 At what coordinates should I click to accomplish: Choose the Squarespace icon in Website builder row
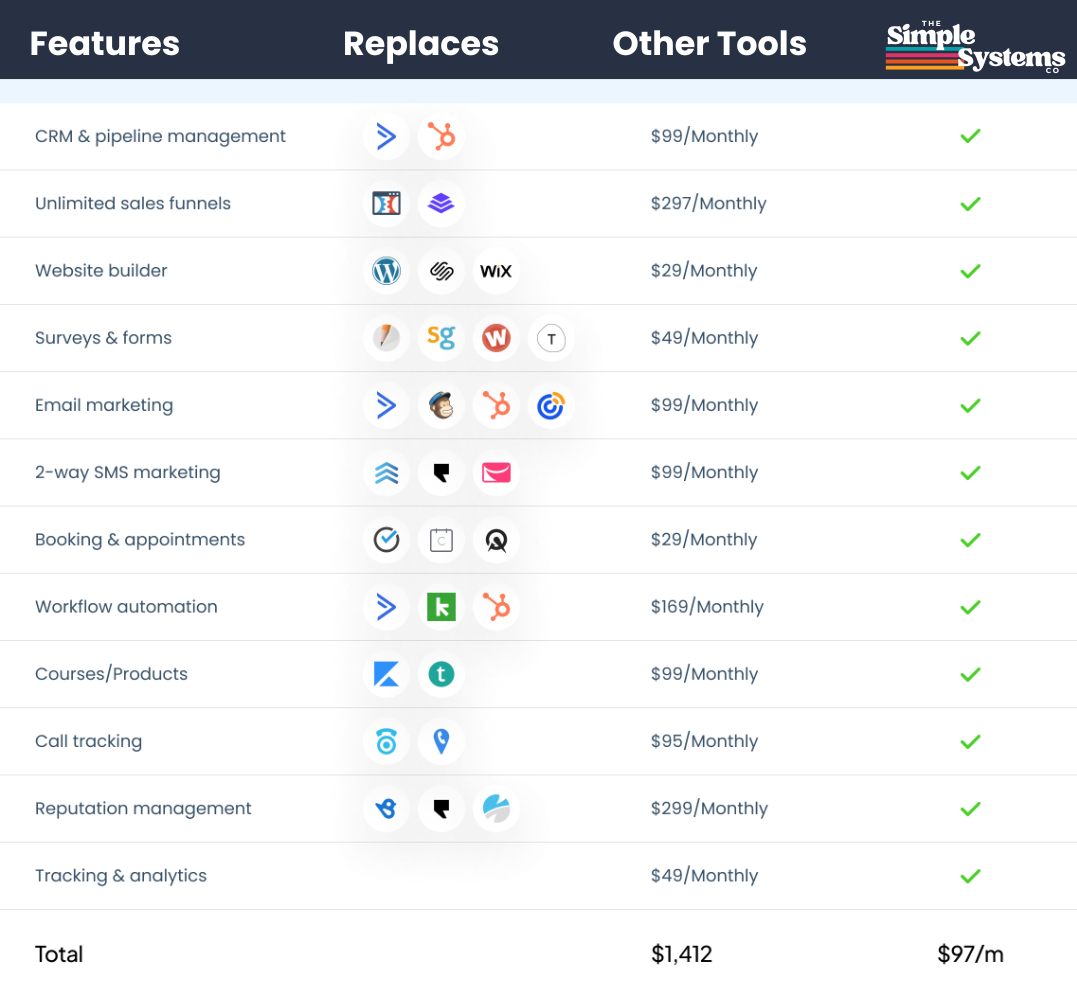(x=441, y=271)
